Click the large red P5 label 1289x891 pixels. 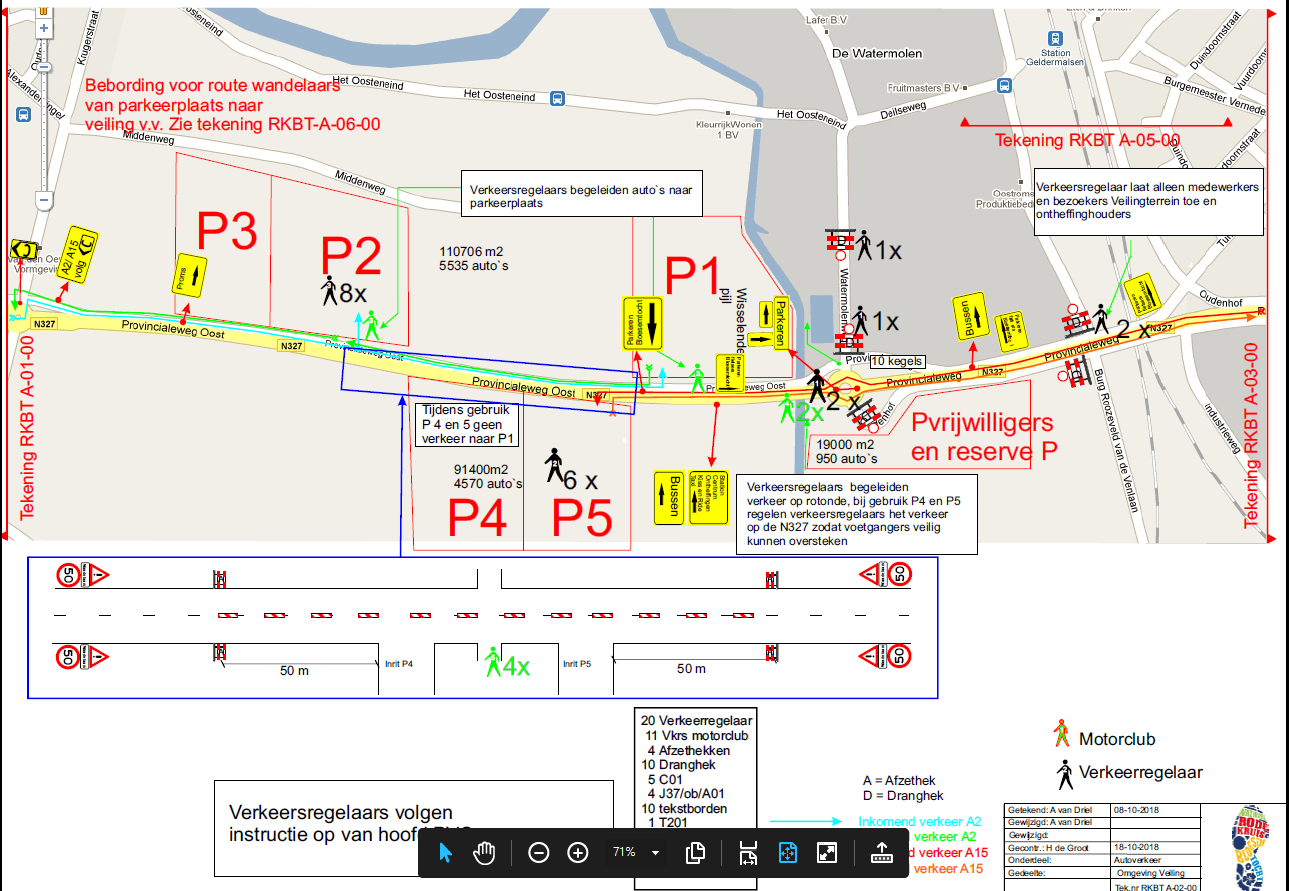pyautogui.click(x=583, y=518)
